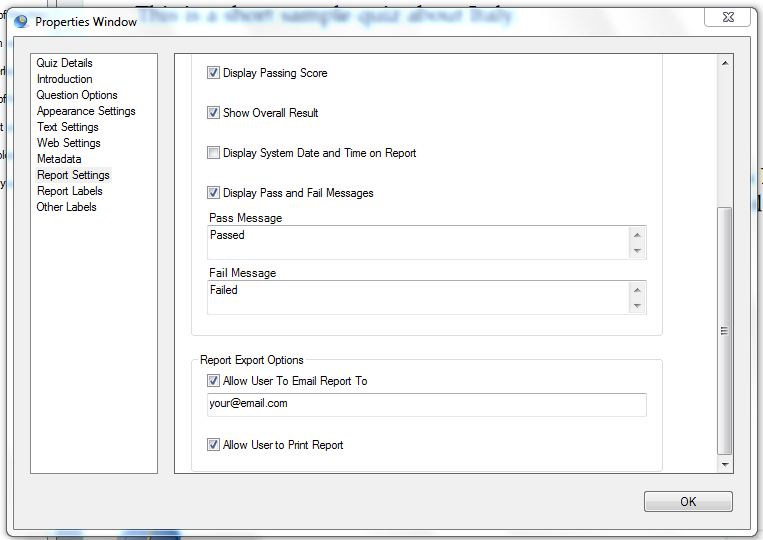The width and height of the screenshot is (763, 540).
Task: Click the settings panel scrollbar thumb
Action: [x=725, y=331]
